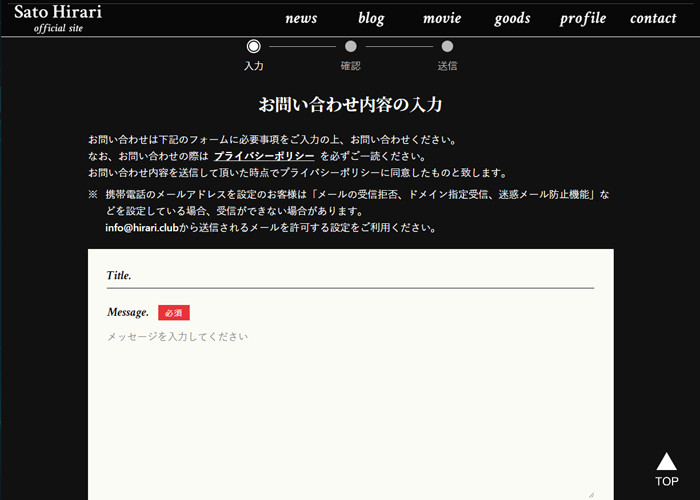Click the info@hirari.club email text
700x500 pixels.
point(142,228)
